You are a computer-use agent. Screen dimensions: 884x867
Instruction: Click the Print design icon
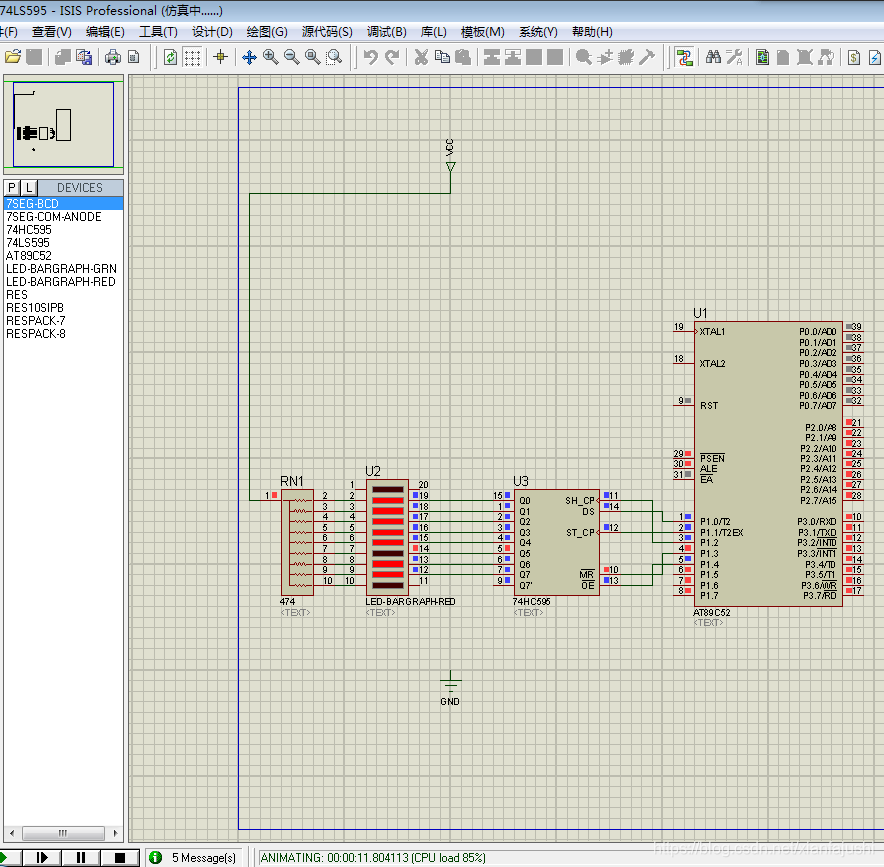[x=113, y=57]
